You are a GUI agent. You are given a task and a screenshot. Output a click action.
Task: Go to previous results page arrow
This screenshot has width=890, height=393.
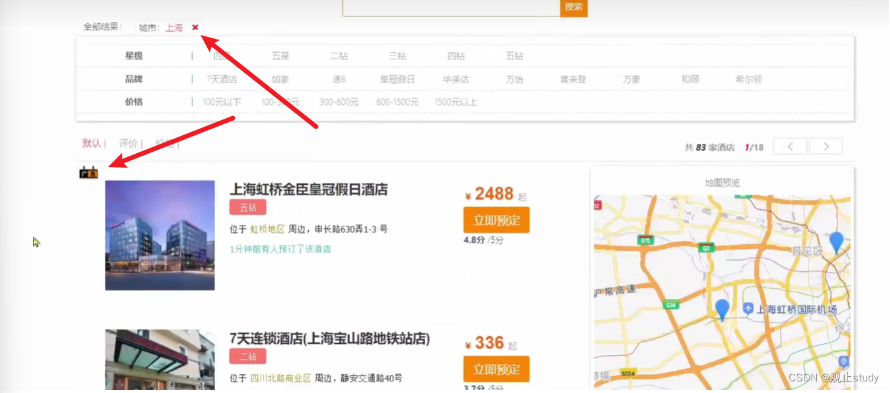pos(790,147)
